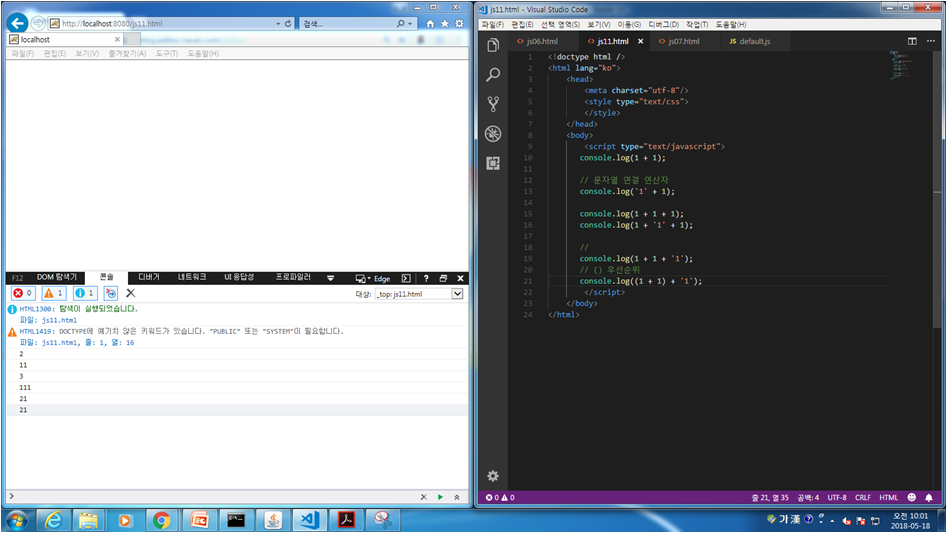Toggle errors filter in F12 console

[x=23, y=293]
